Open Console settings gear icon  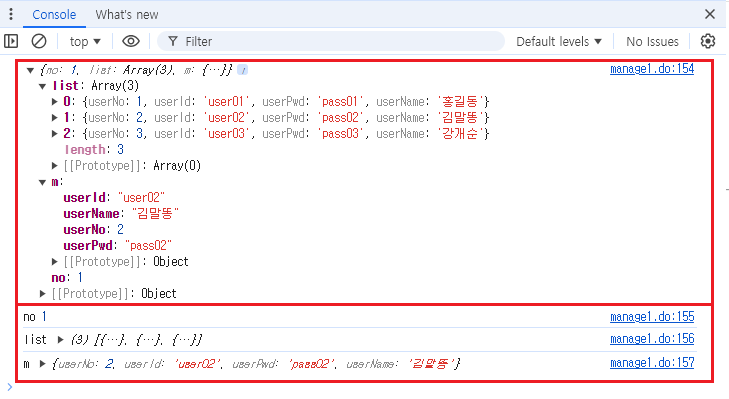tap(708, 41)
